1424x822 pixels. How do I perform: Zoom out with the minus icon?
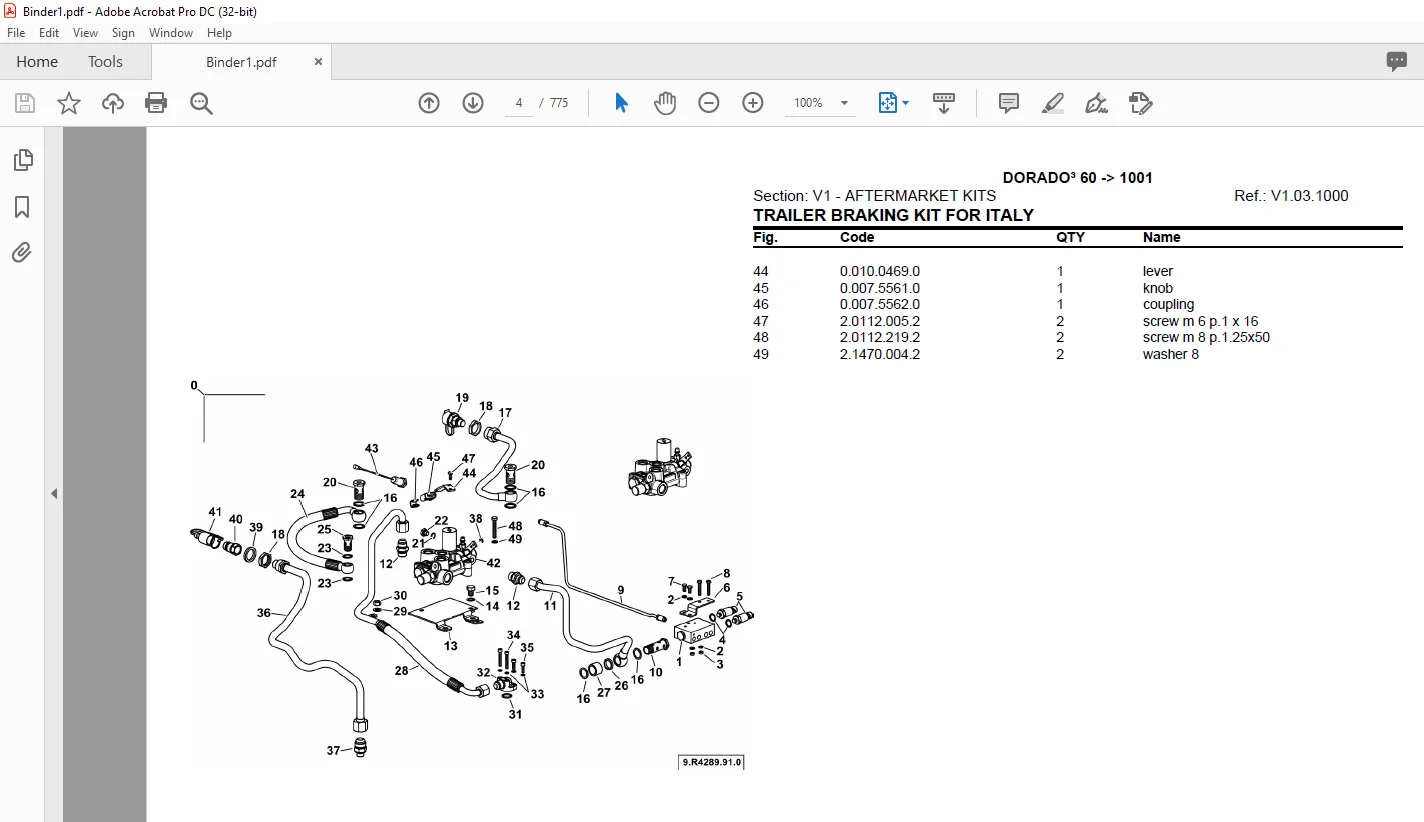[709, 103]
